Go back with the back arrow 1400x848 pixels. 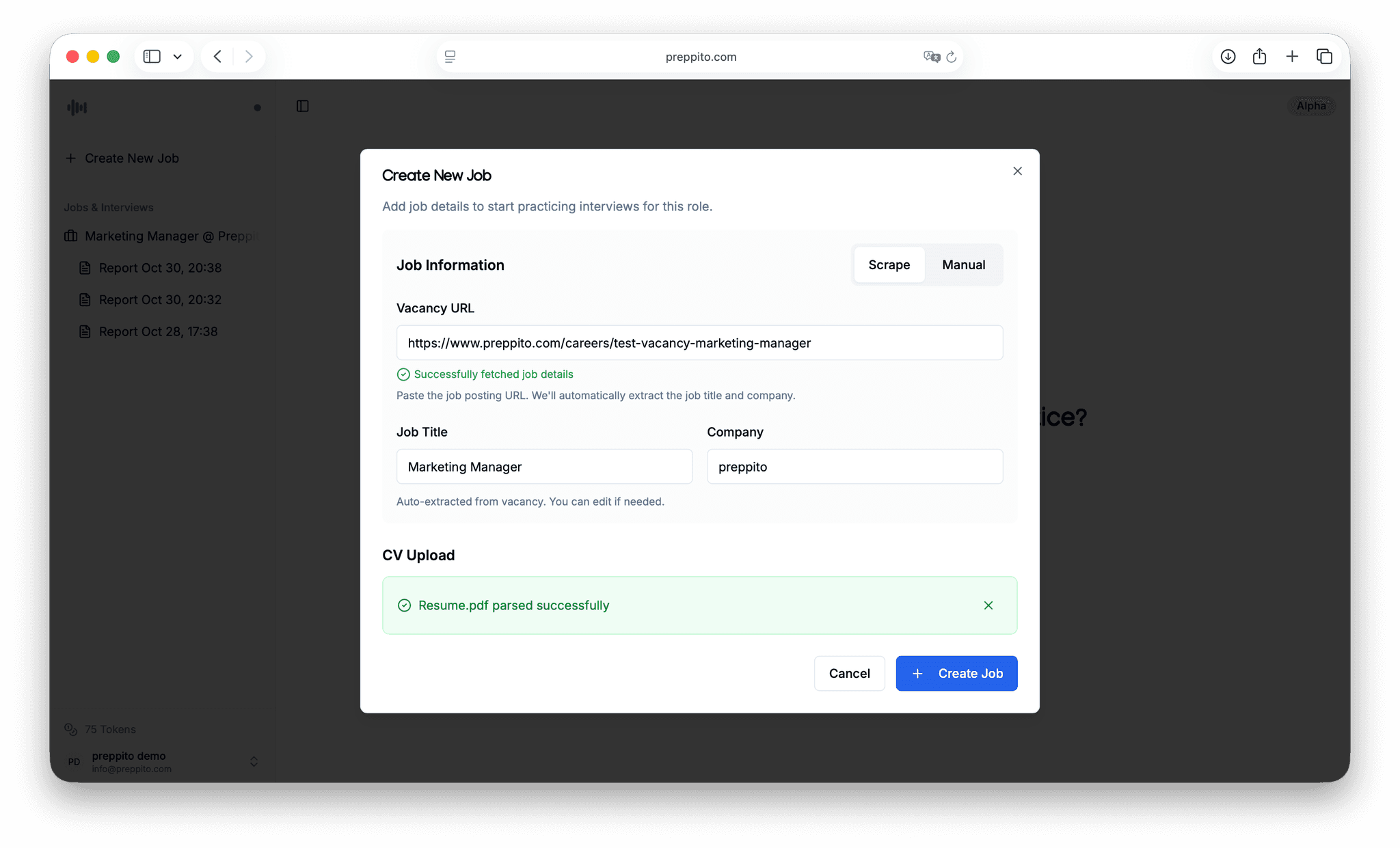217,57
